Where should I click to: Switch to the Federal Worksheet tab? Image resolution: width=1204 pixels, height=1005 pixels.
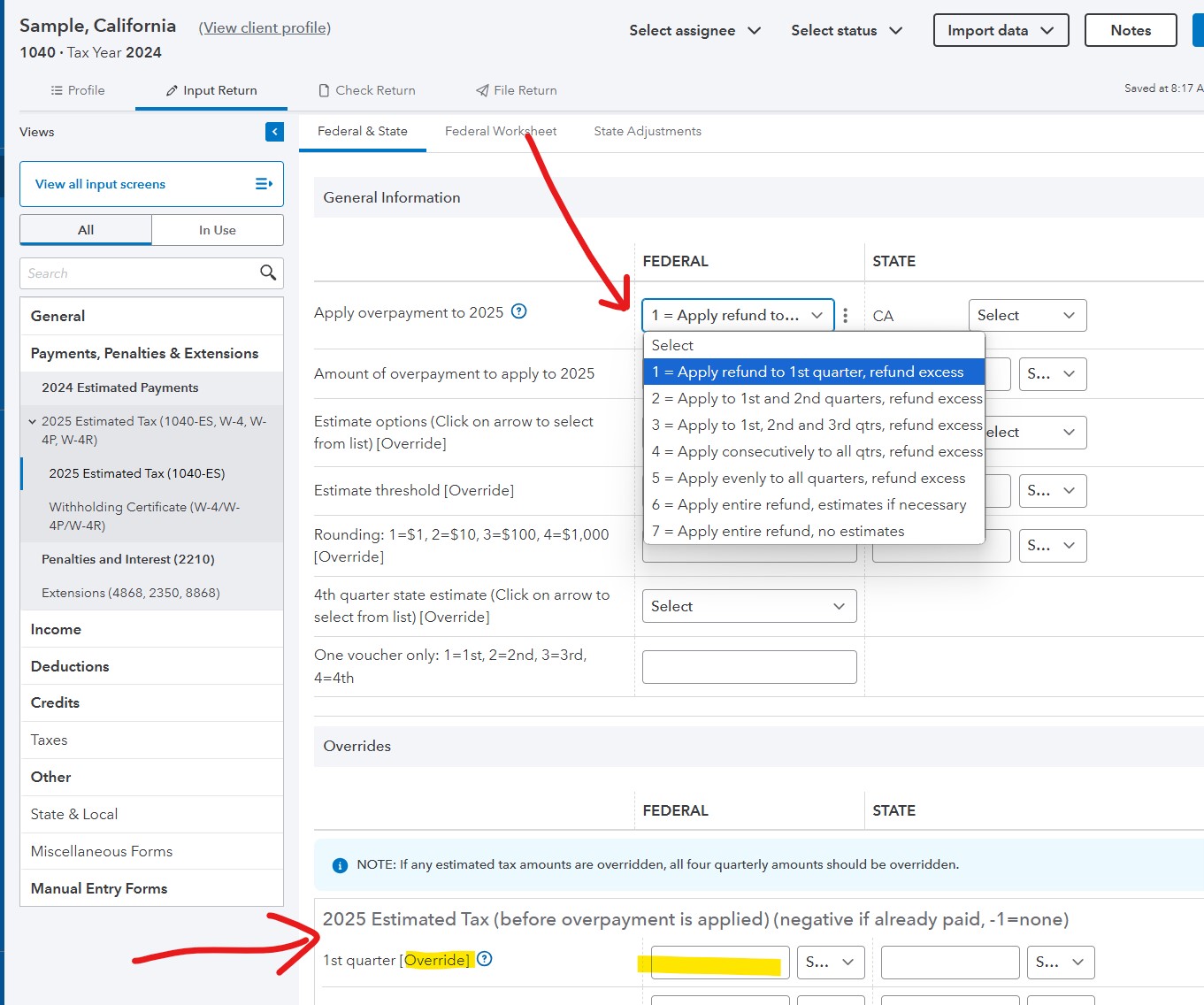(501, 130)
